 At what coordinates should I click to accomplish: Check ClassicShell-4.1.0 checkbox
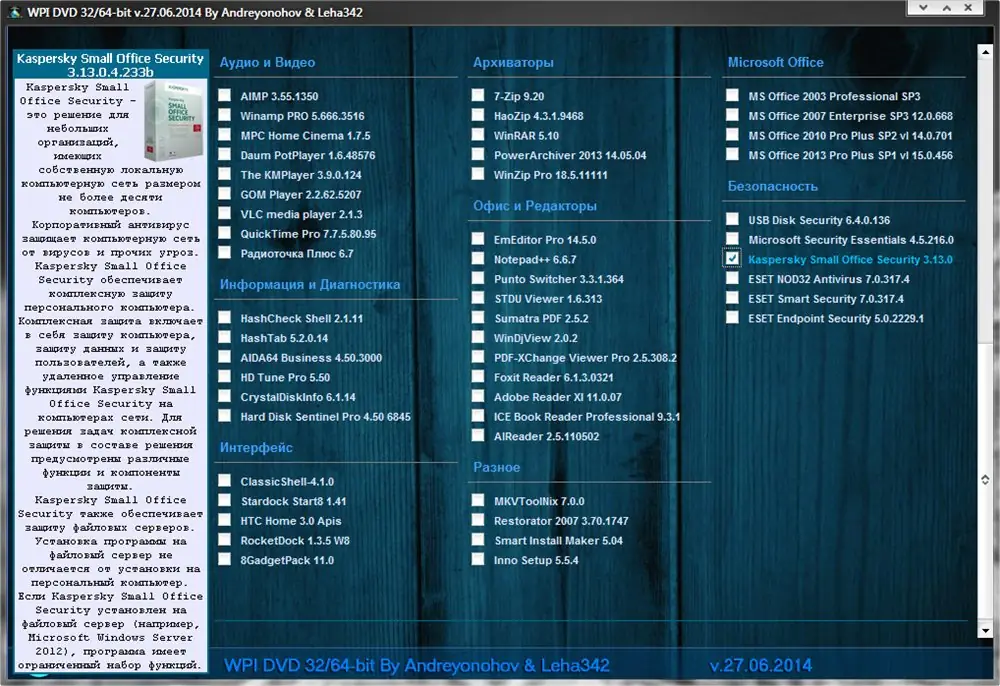click(224, 481)
